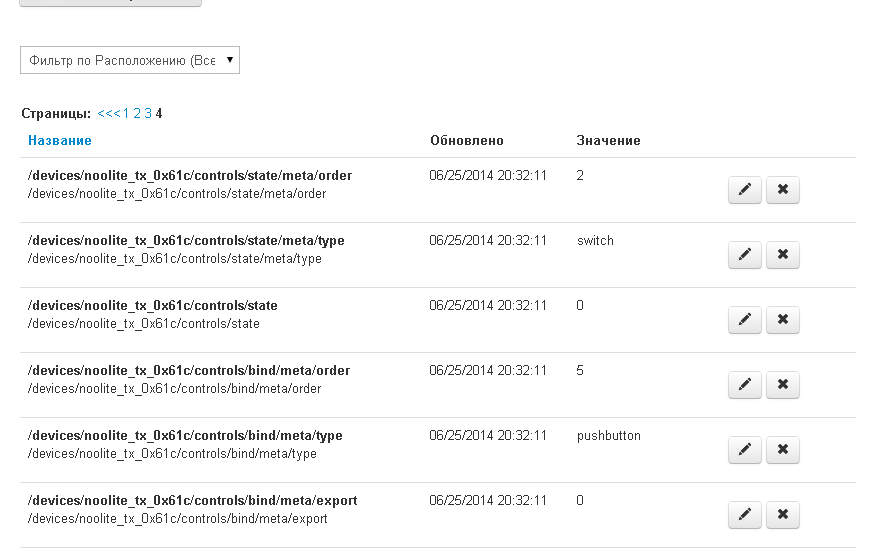Screen dimensions: 869x558
Task: Delete the state/meta/type switch entry
Action: [782, 255]
